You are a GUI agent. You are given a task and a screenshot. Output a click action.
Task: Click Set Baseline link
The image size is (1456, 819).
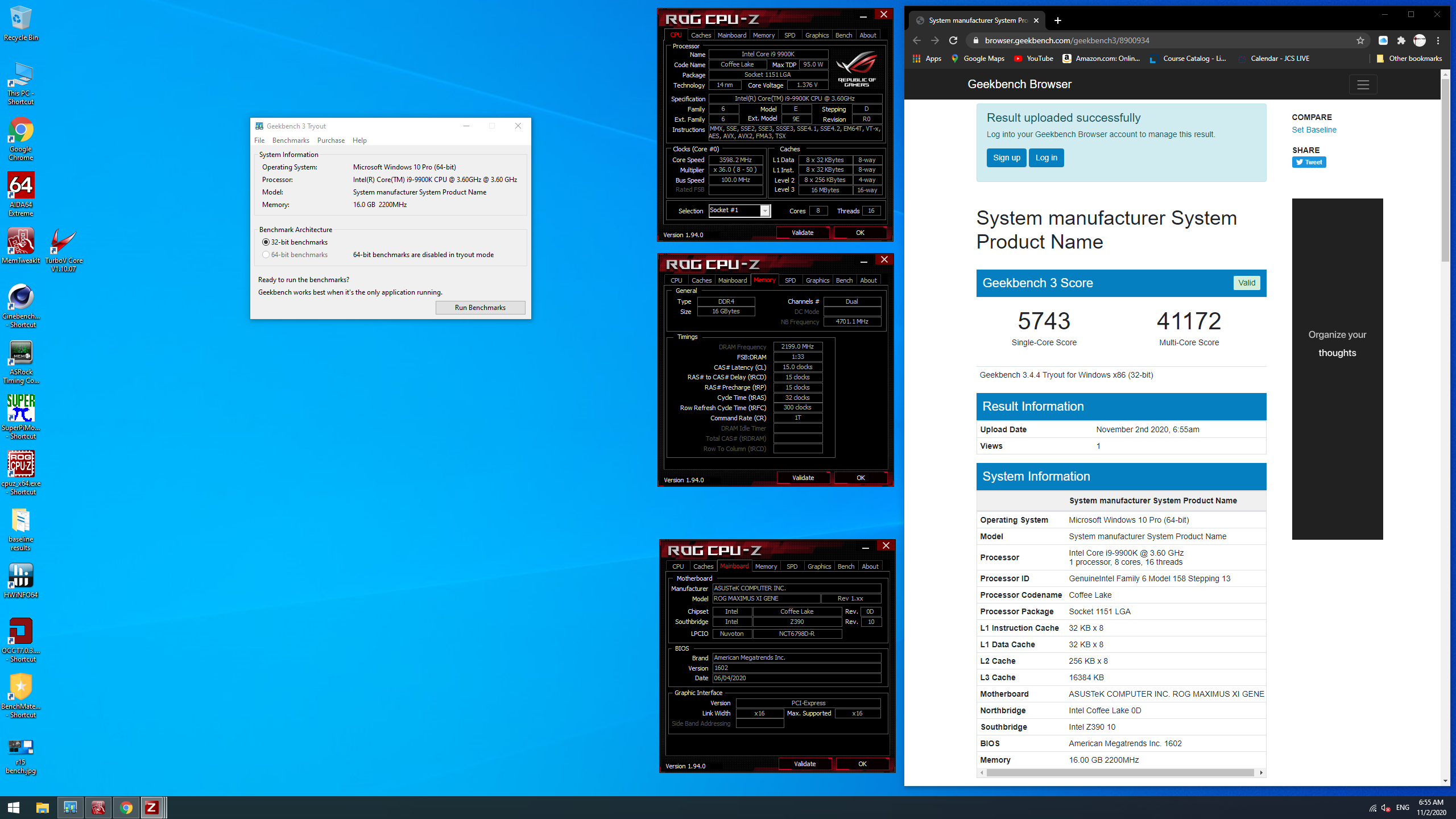click(x=1314, y=130)
